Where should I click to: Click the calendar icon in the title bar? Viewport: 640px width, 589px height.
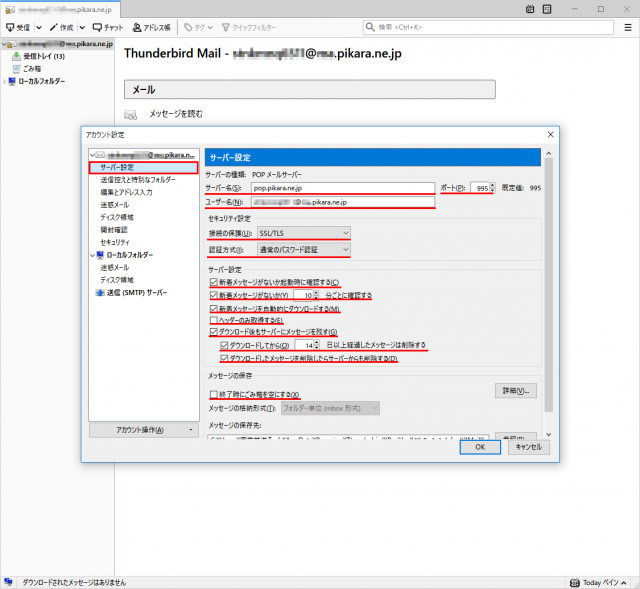pos(530,8)
